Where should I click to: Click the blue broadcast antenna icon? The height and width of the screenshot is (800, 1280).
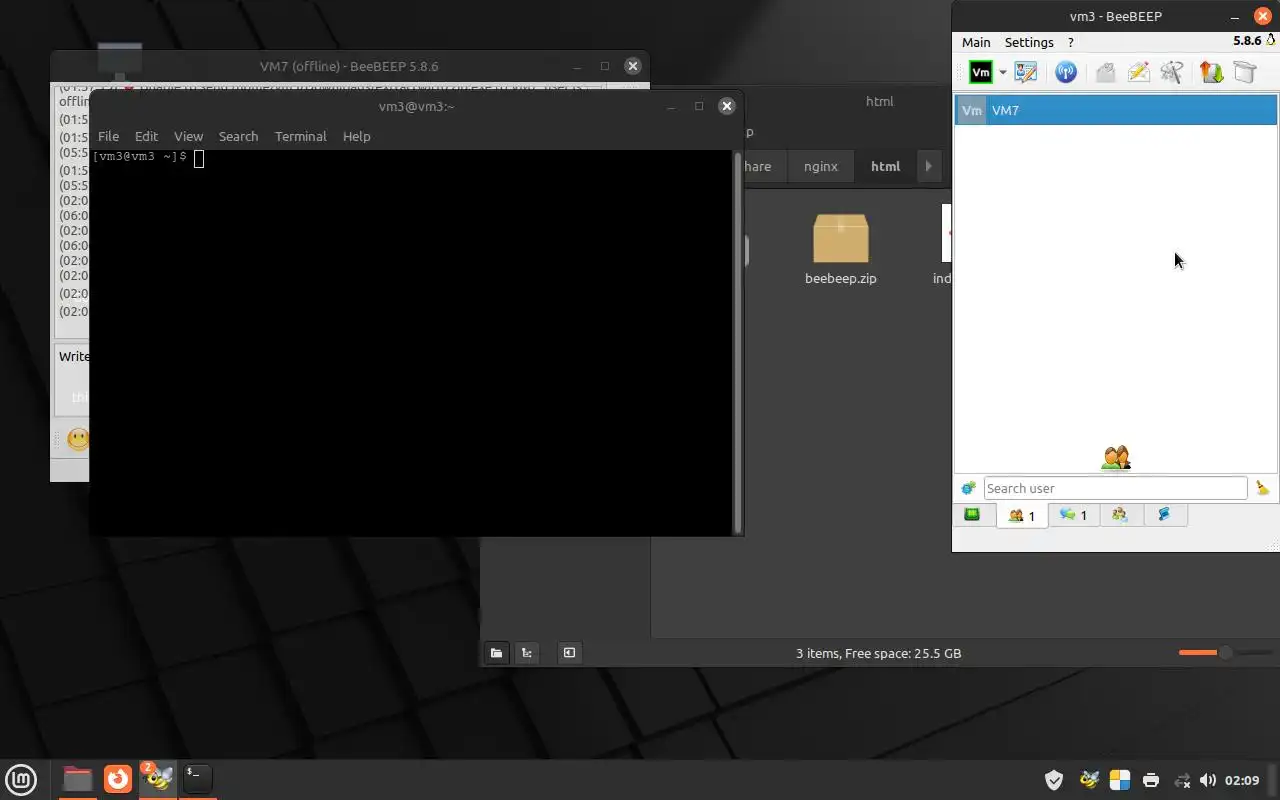1066,72
